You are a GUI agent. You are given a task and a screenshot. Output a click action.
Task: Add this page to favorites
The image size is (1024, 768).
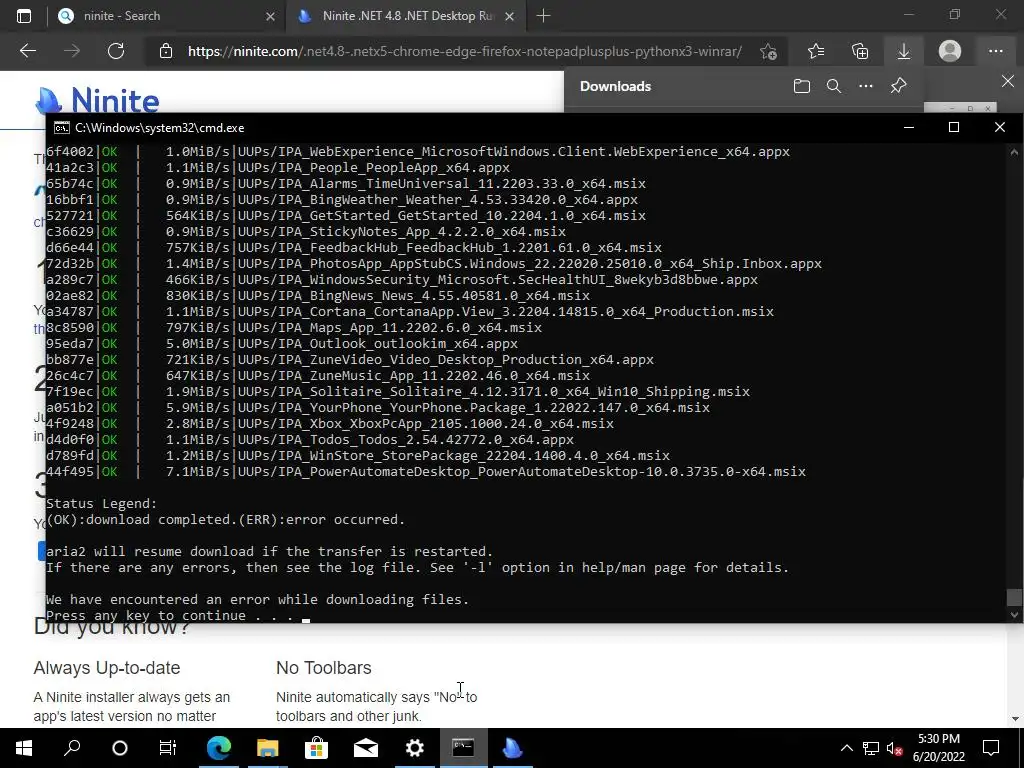pos(769,51)
